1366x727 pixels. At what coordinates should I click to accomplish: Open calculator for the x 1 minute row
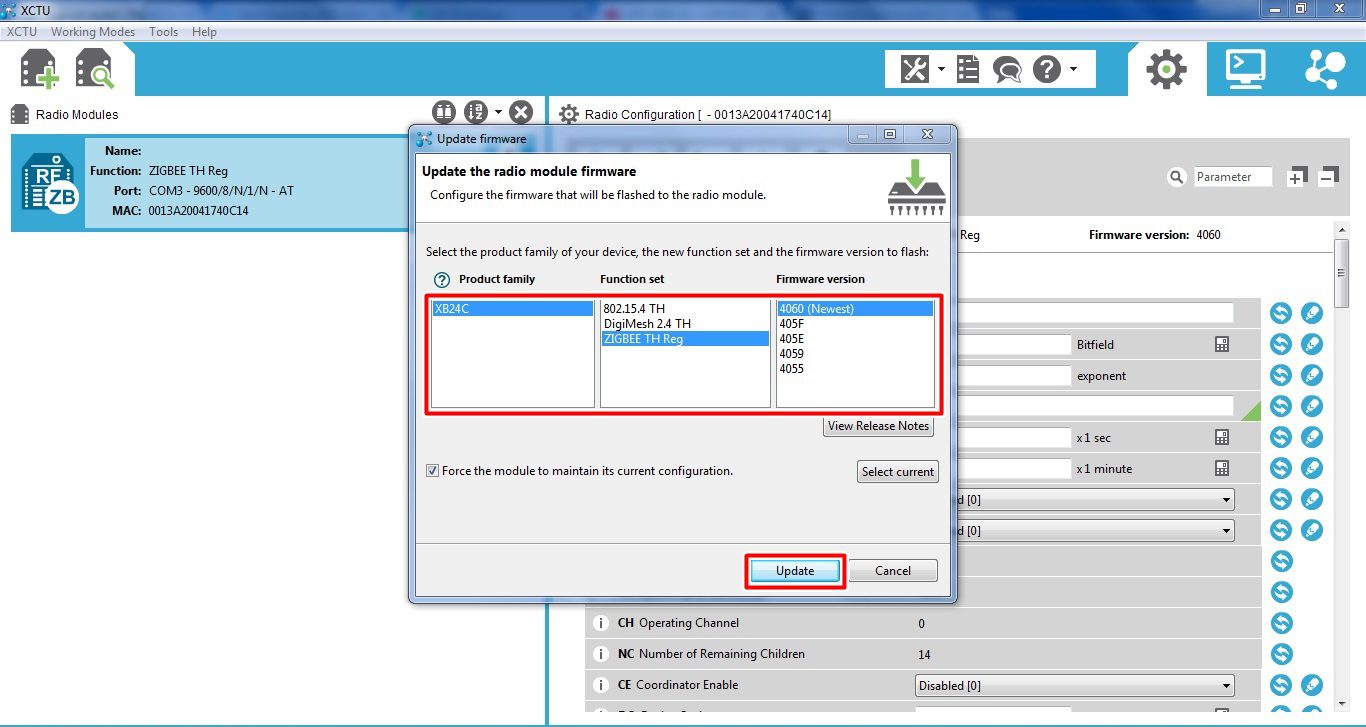1221,468
